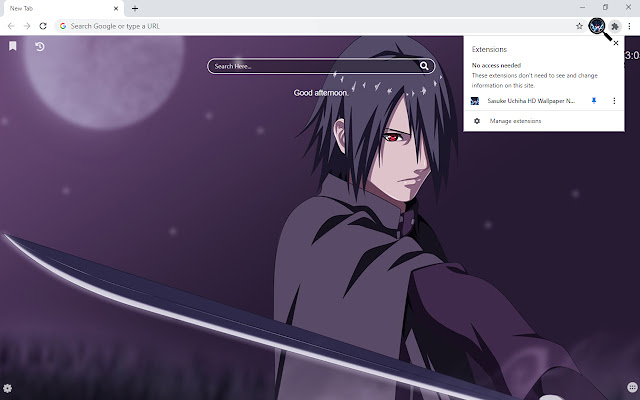Open the settings gear at the bottom left
Viewport: 640px width, 400px height.
(7, 388)
